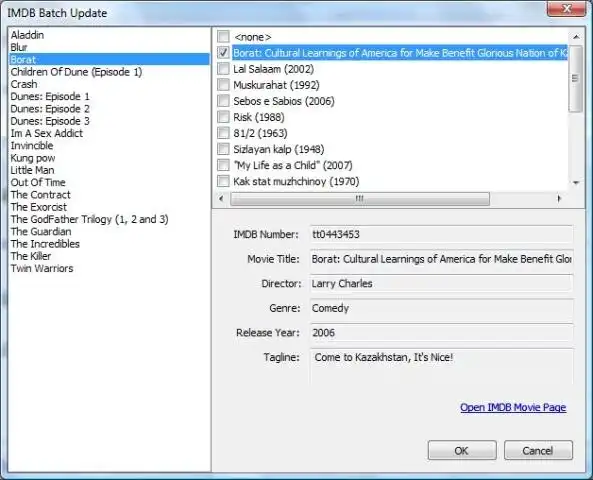The width and height of the screenshot is (593, 480).
Task: Select Dunes: Episode 2
Action: pos(50,109)
